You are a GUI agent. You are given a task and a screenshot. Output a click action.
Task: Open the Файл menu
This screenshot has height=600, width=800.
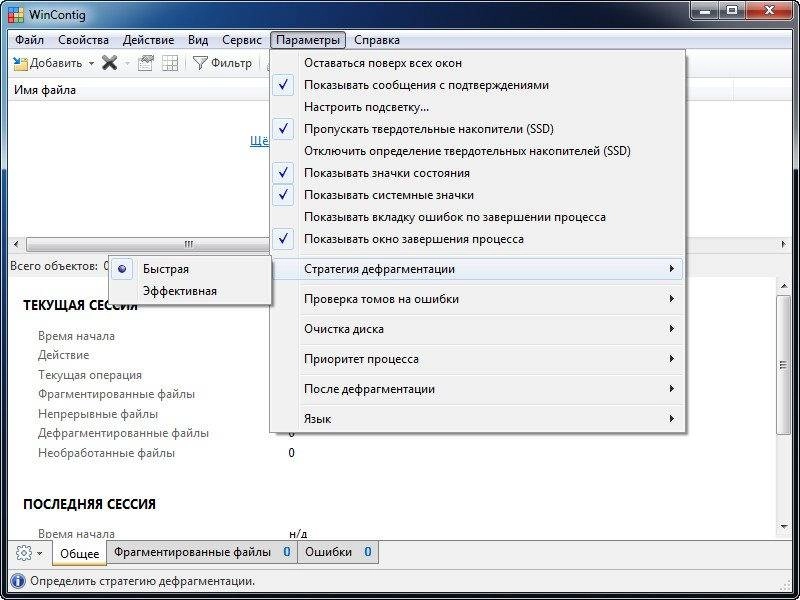[29, 40]
